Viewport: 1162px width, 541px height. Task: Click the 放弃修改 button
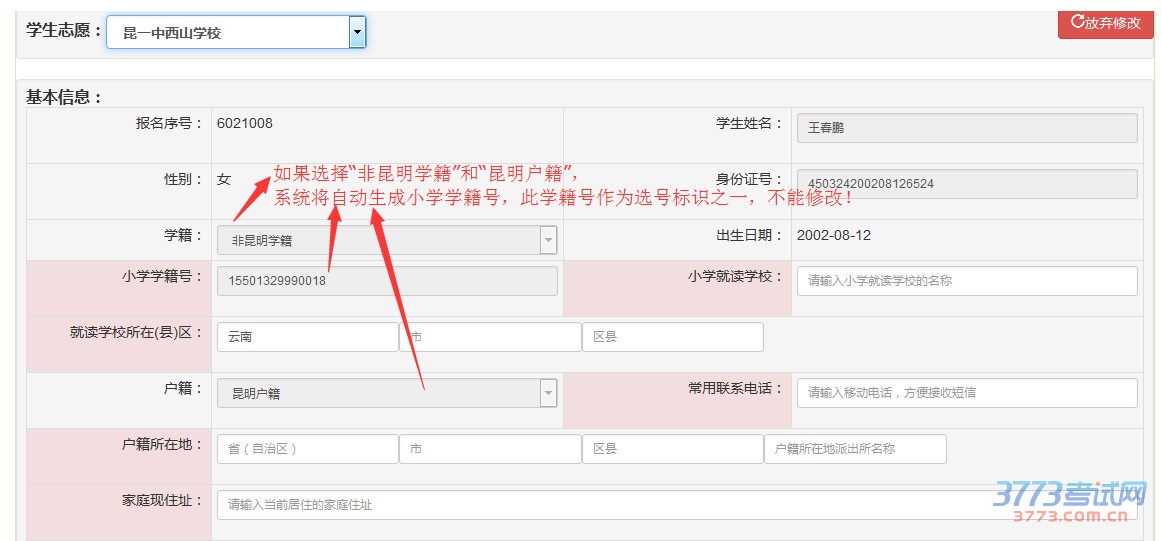coord(1105,22)
